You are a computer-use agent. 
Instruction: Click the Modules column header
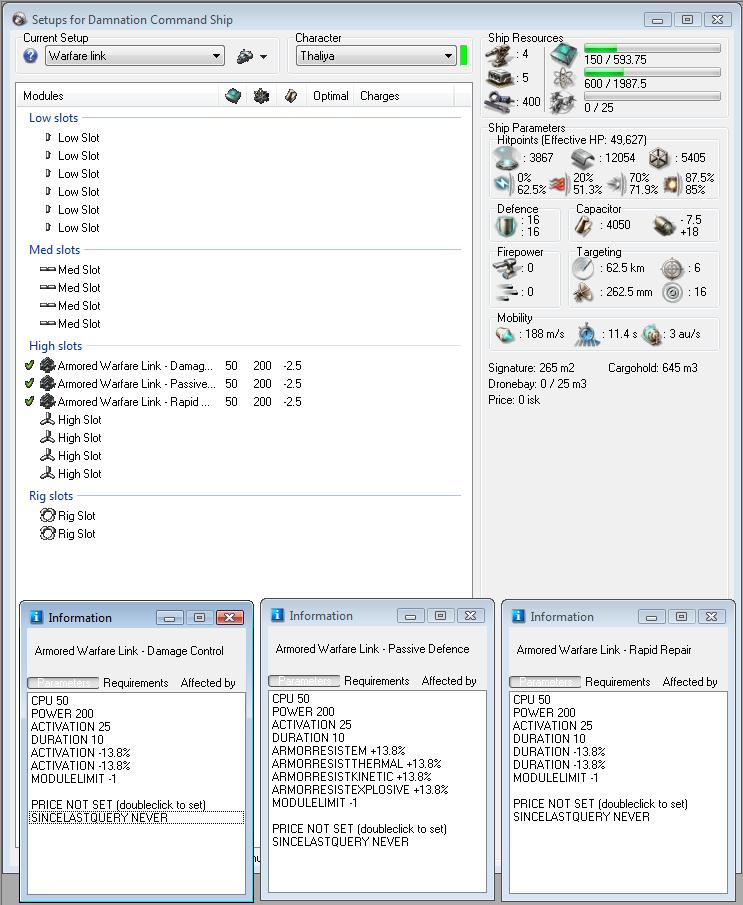(x=43, y=96)
